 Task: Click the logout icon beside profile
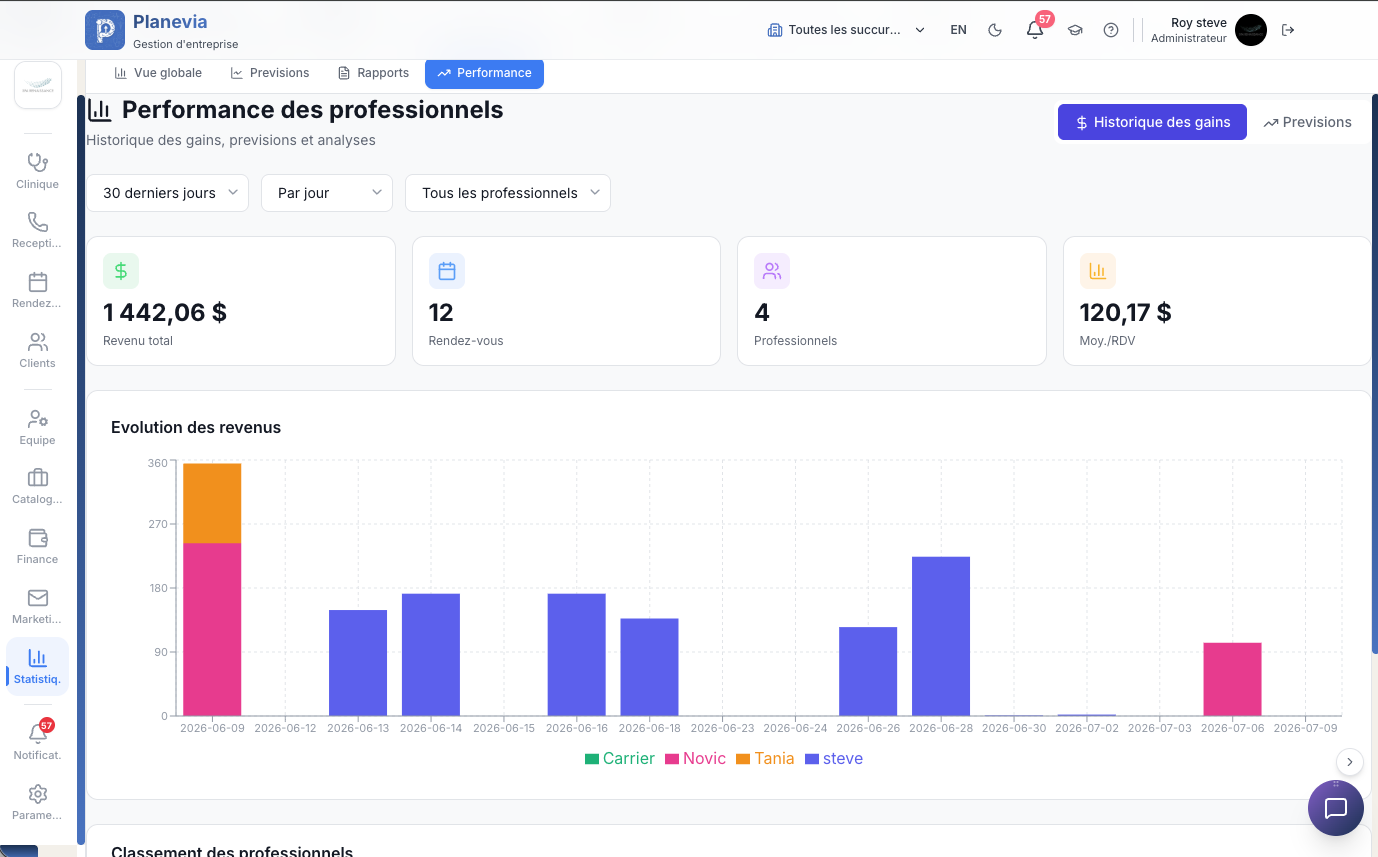pyautogui.click(x=1288, y=30)
